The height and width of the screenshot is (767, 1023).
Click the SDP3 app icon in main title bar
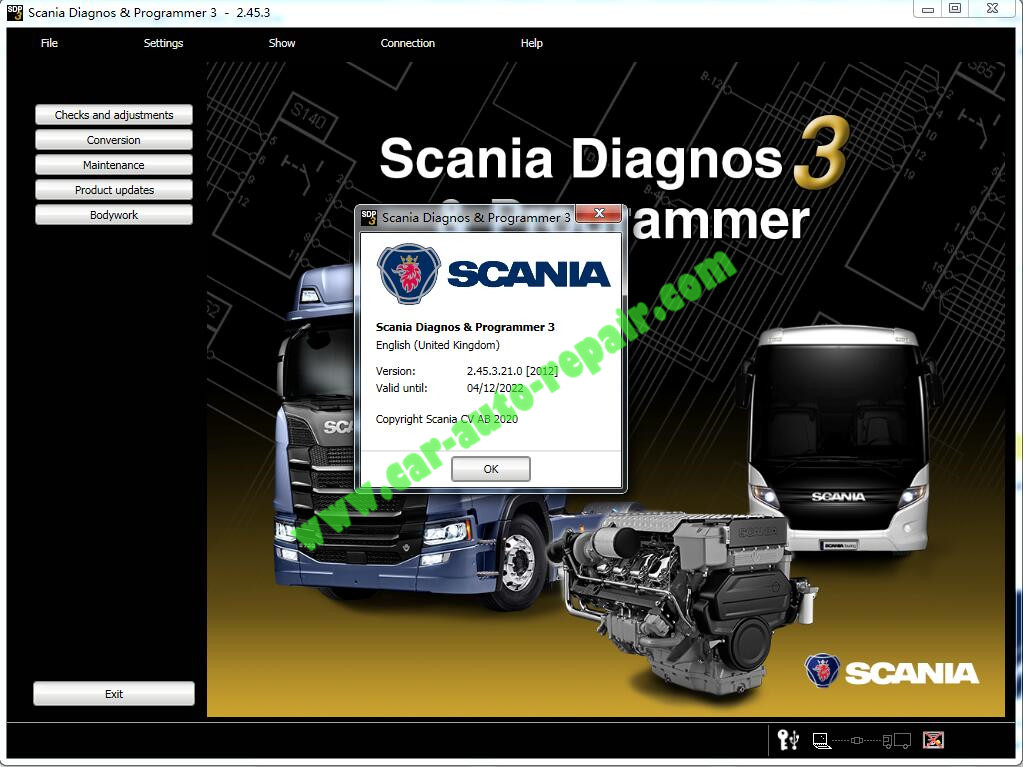tap(14, 12)
